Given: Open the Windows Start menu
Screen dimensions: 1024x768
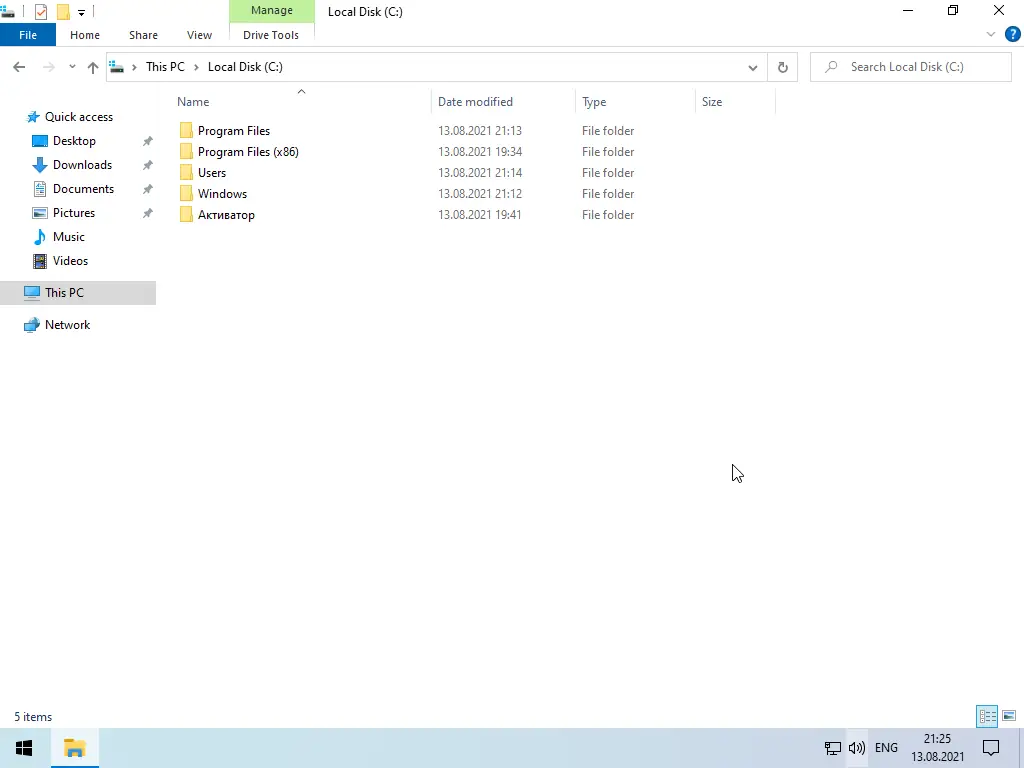Looking at the screenshot, I should point(24,748).
